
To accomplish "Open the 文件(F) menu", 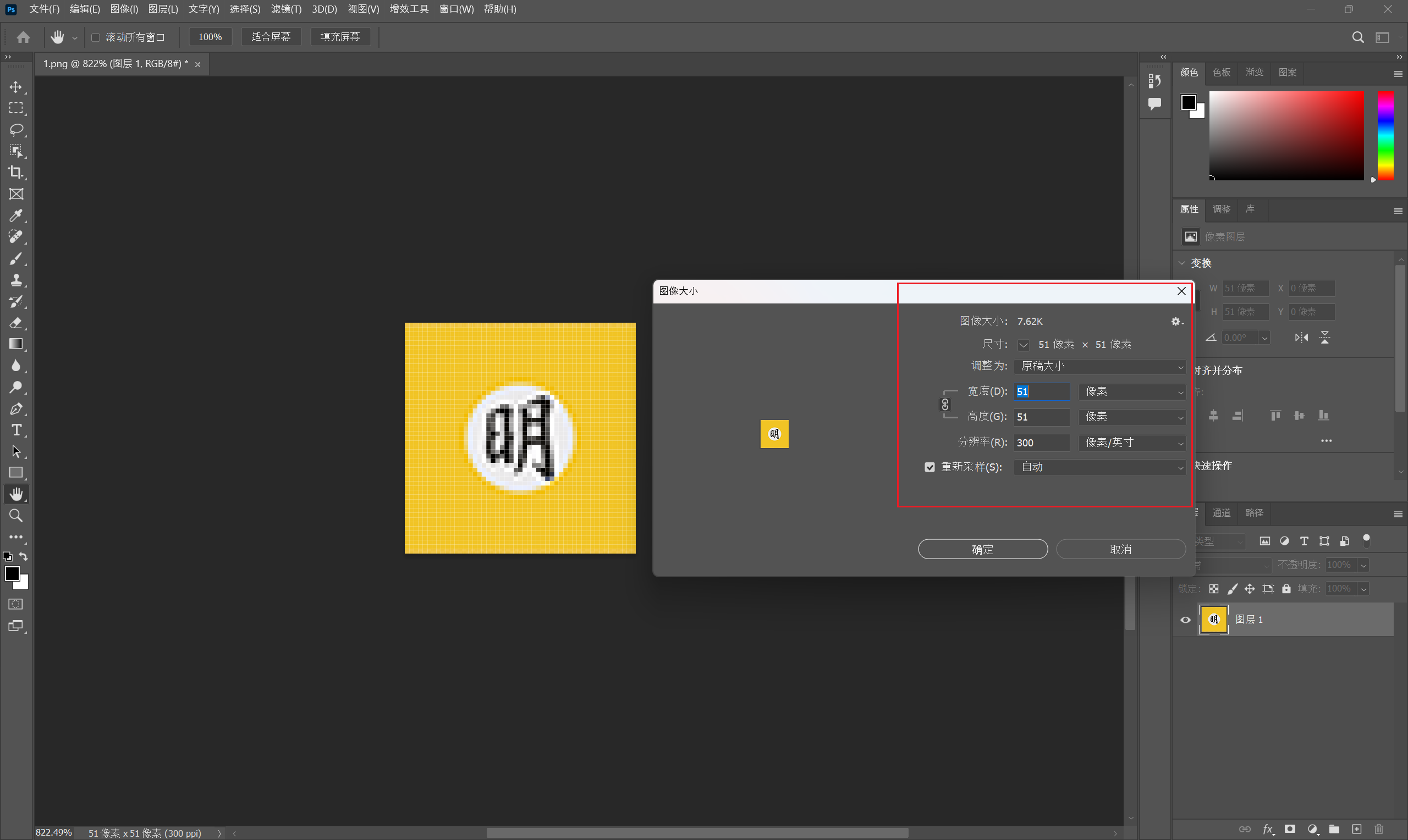I will click(44, 9).
